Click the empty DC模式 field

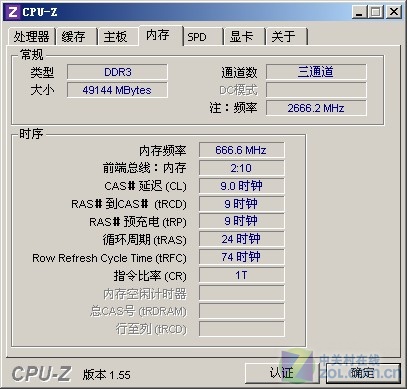pyautogui.click(x=316, y=90)
